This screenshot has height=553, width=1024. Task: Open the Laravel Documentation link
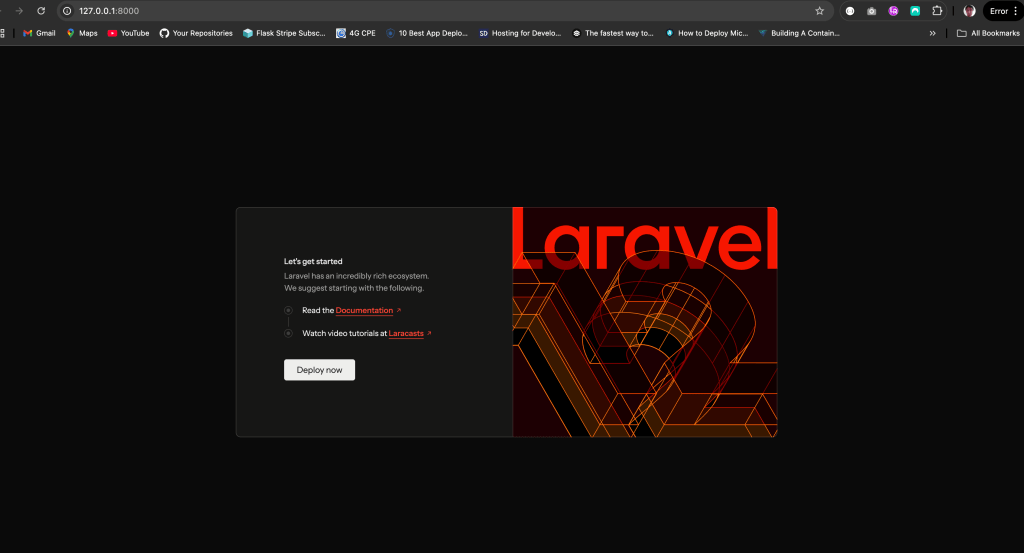point(364,311)
